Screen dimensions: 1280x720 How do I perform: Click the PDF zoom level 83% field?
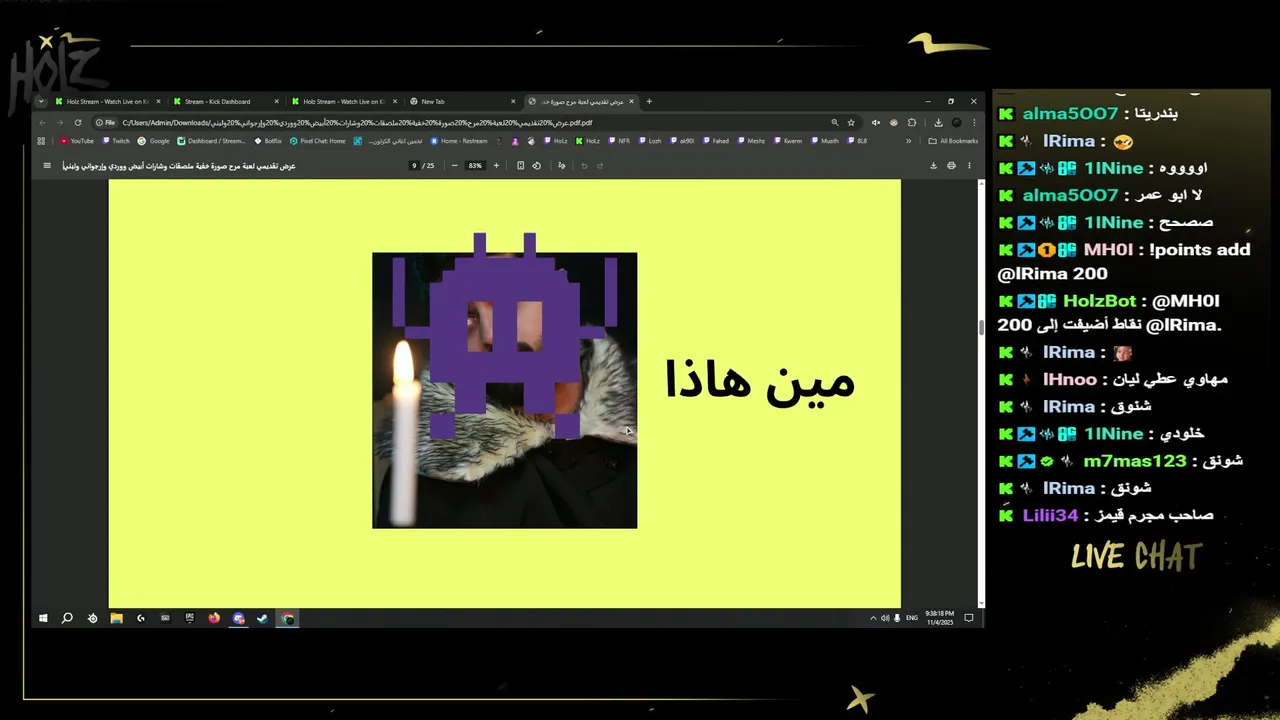click(475, 166)
